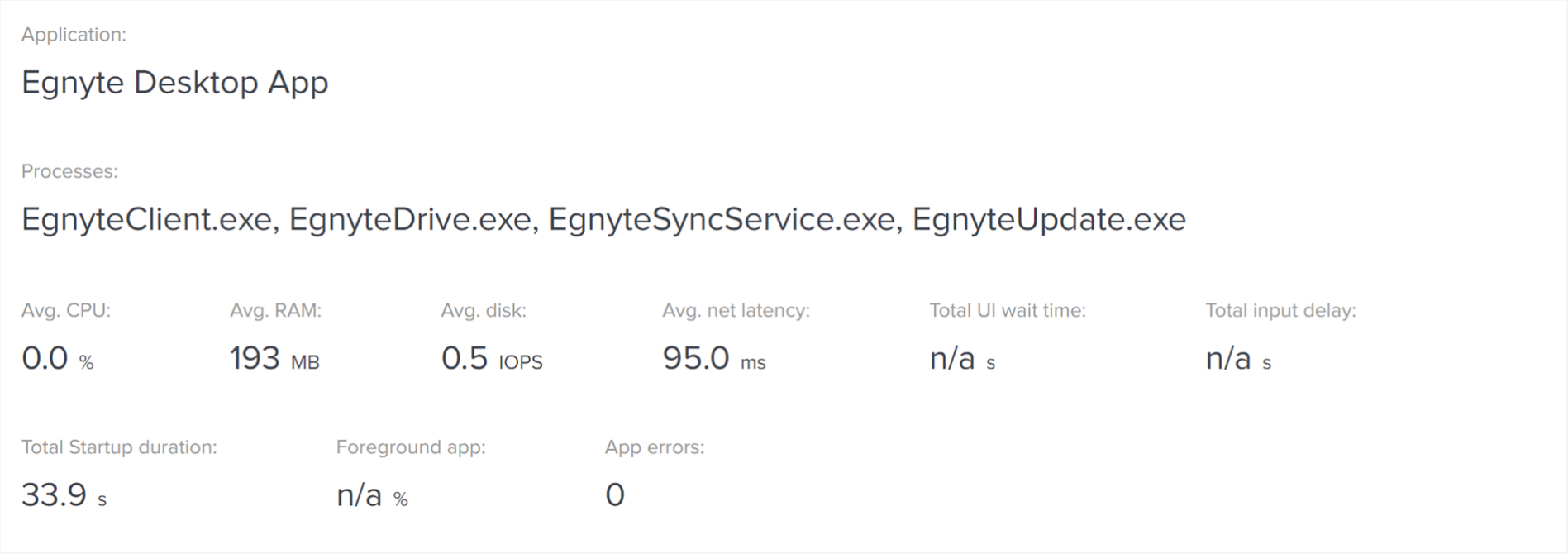This screenshot has width=1568, height=554.
Task: Click the Avg. net latency label
Action: click(x=736, y=311)
